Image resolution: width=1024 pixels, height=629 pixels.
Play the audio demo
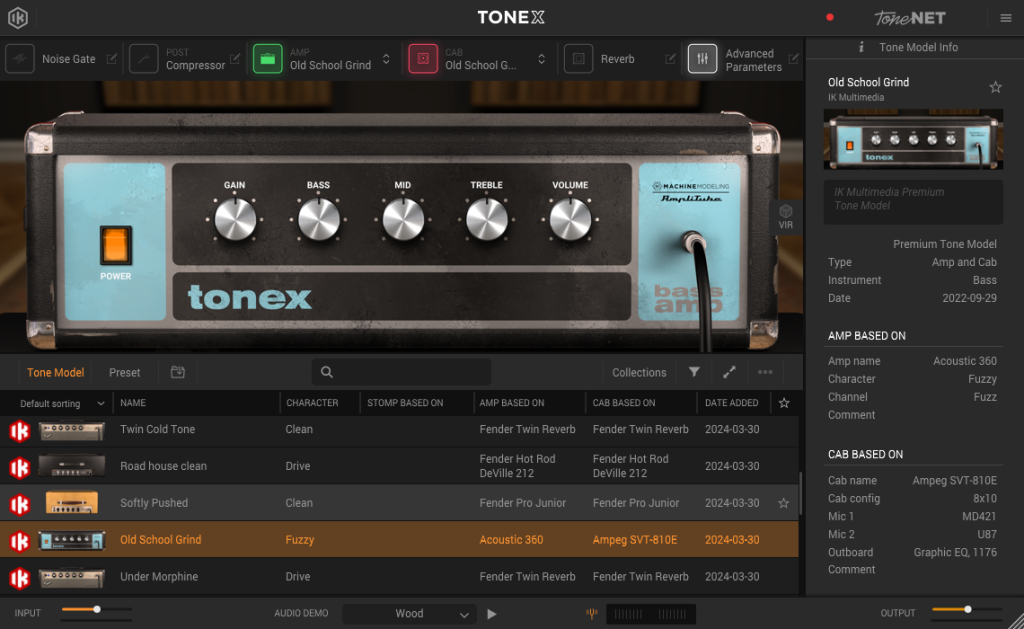click(492, 614)
